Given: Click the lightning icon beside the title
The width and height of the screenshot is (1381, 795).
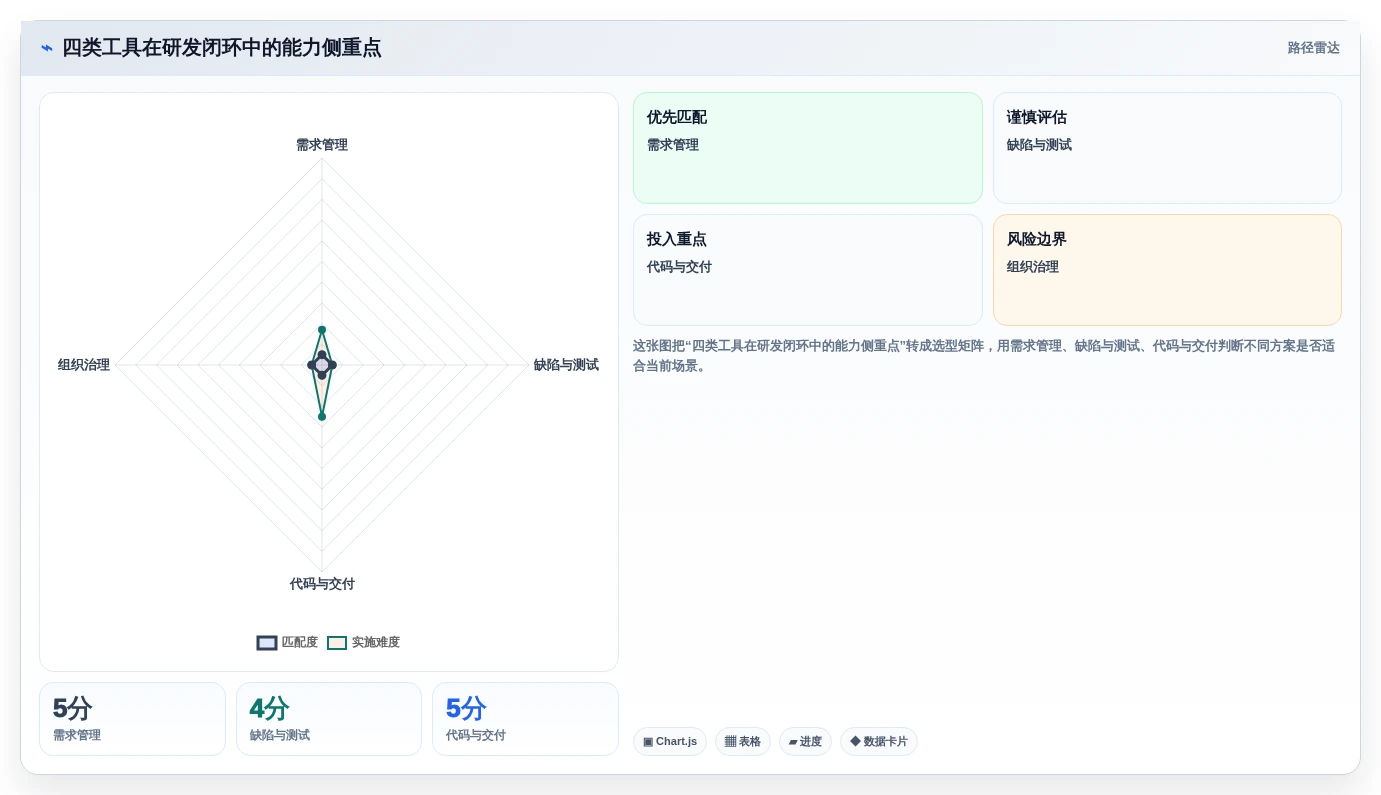Looking at the screenshot, I should (x=47, y=48).
